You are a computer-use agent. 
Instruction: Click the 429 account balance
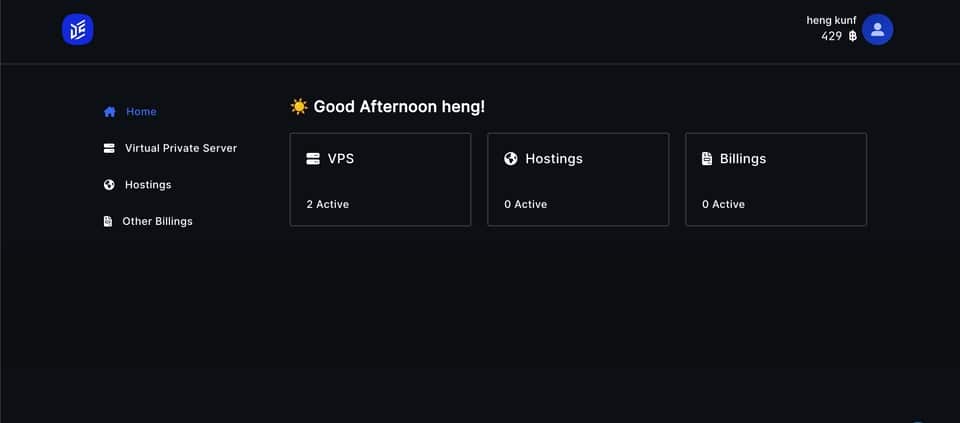click(831, 37)
